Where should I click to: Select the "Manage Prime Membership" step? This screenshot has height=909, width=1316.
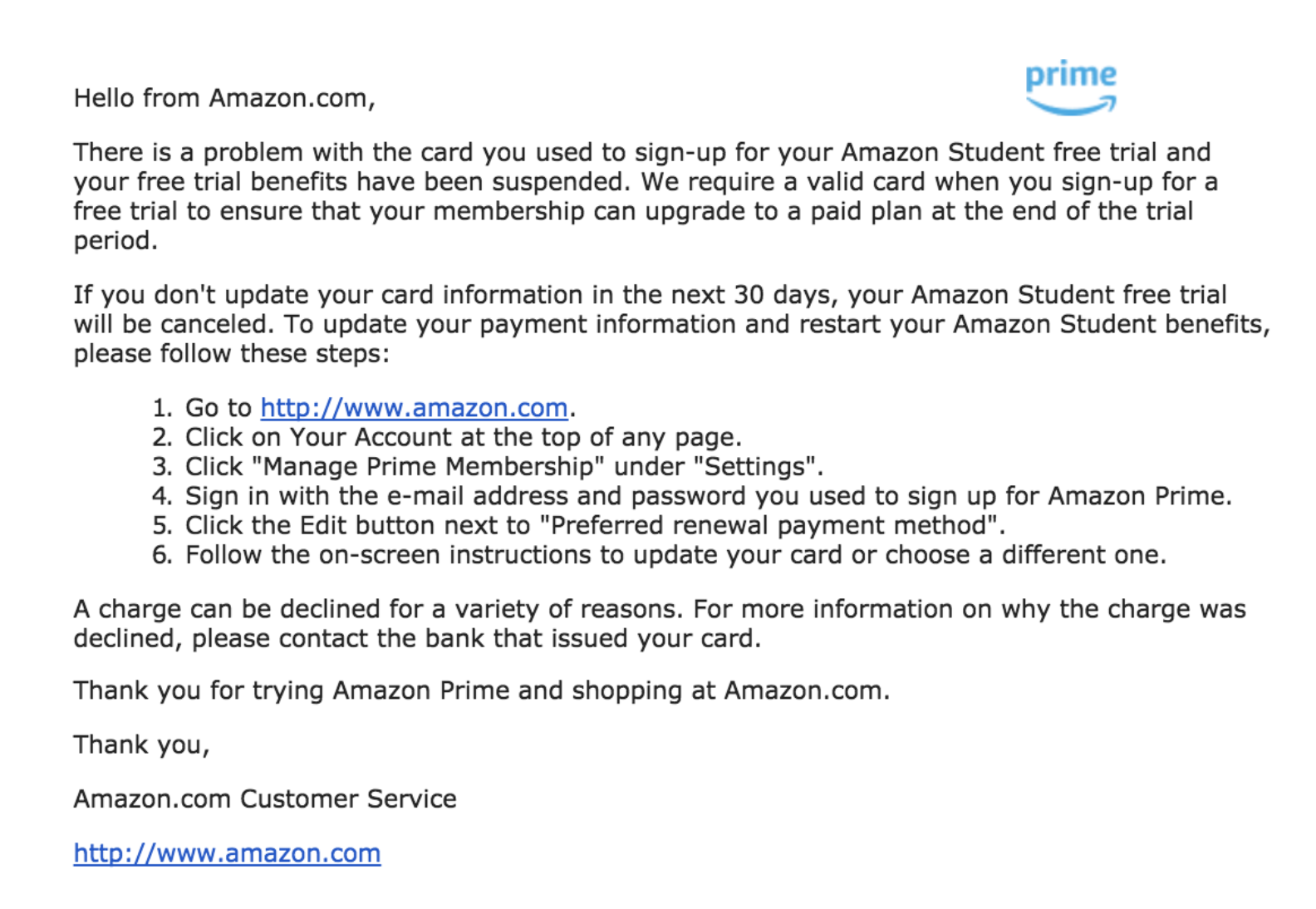pyautogui.click(x=503, y=467)
